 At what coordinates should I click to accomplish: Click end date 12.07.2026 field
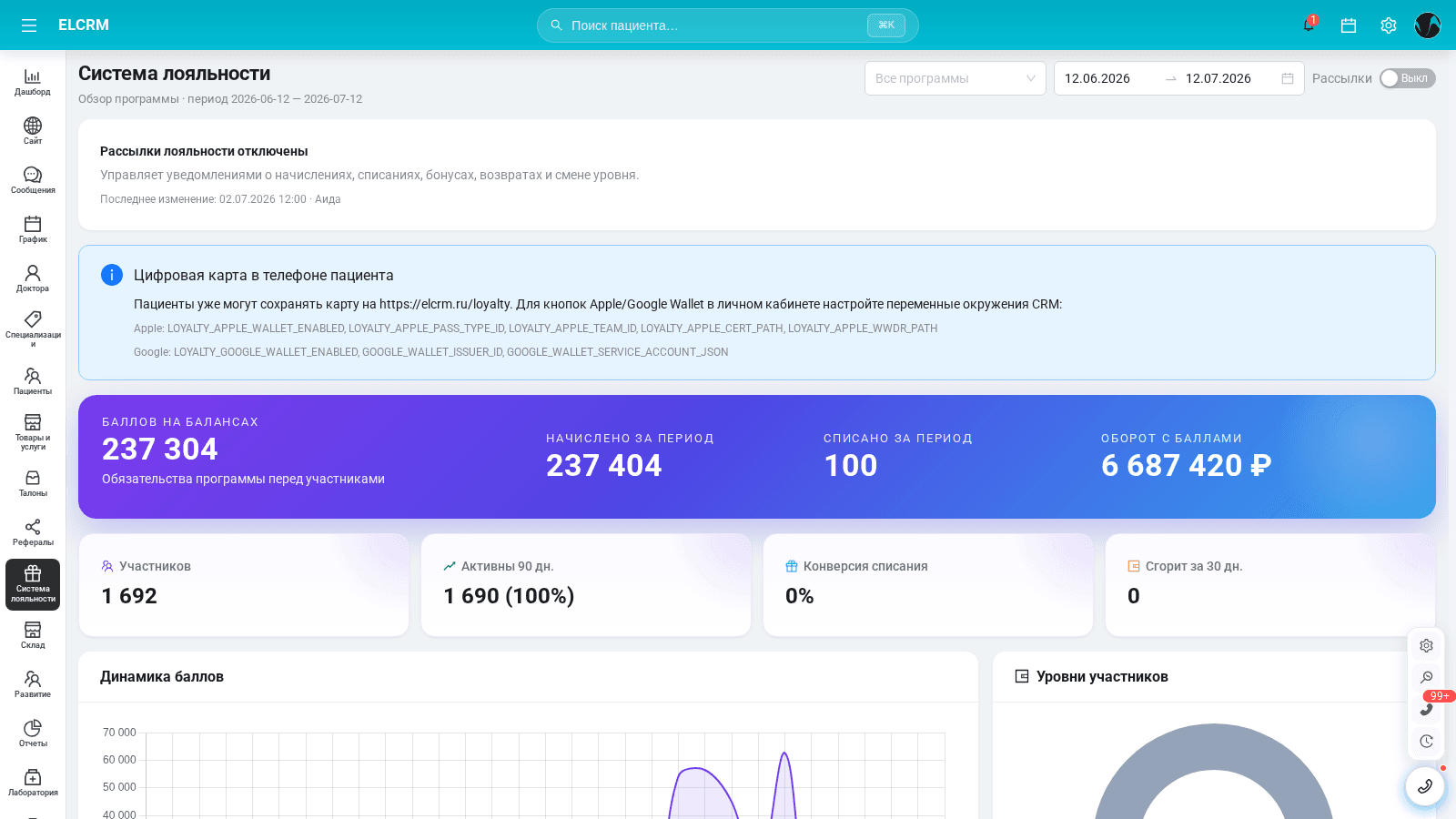pos(1228,78)
